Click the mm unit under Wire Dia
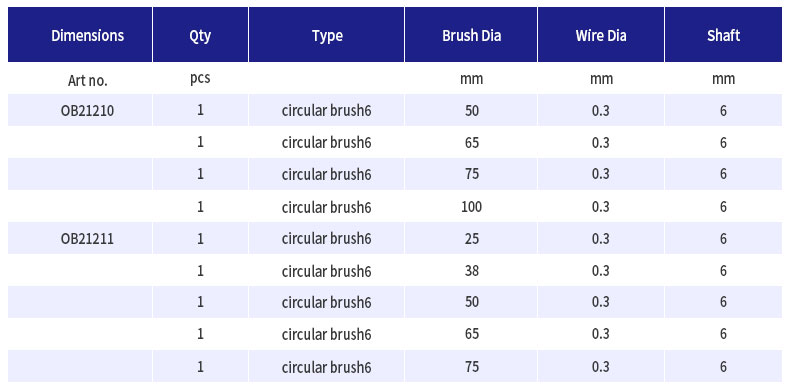The width and height of the screenshot is (790, 390). pos(602,79)
